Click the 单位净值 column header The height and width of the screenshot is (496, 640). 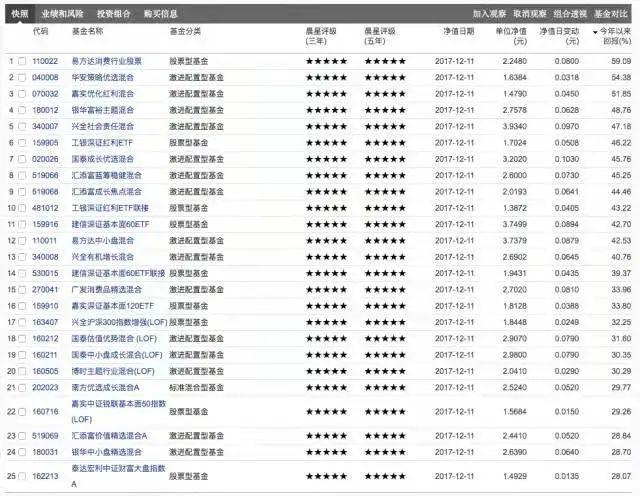(511, 36)
